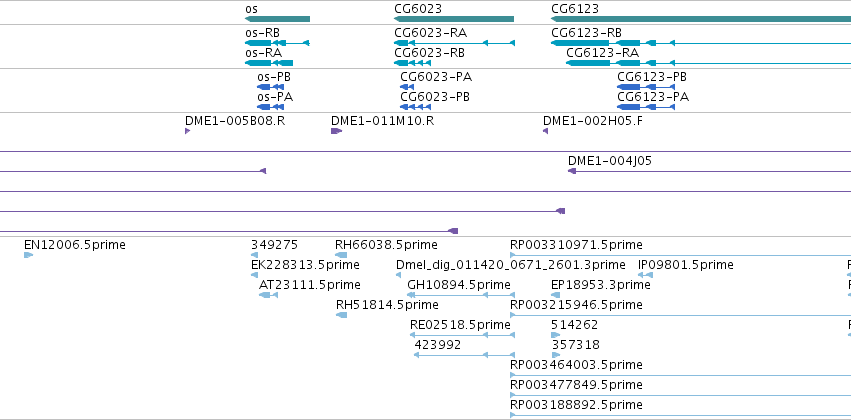The image size is (851, 420).
Task: Click the CG6023-RB transcript feature
Action: [412, 63]
